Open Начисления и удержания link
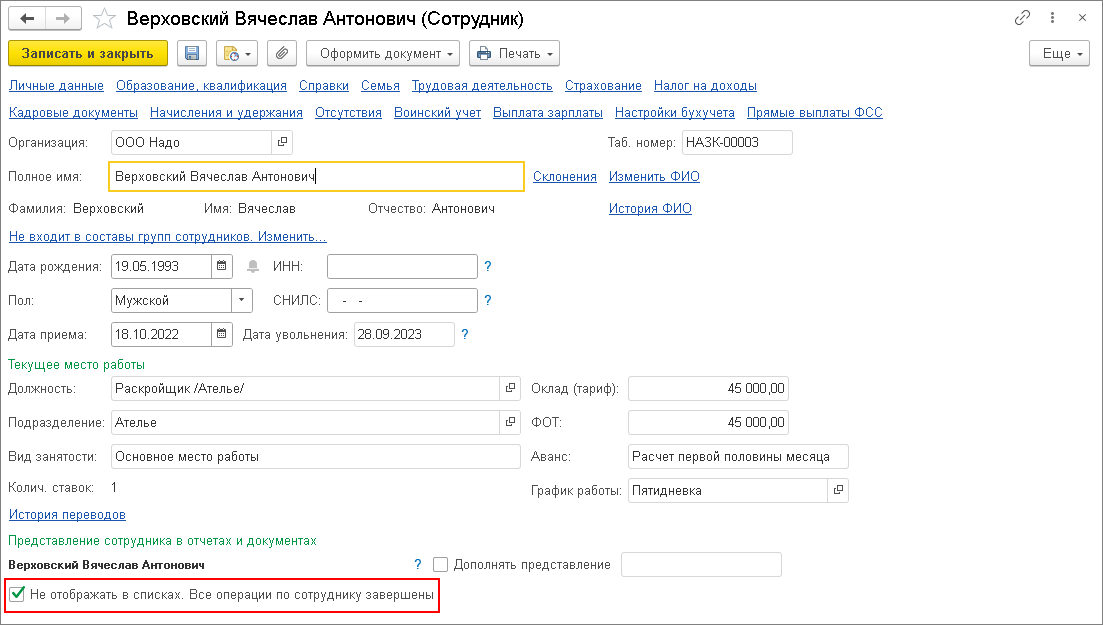1103x625 pixels. click(x=226, y=113)
